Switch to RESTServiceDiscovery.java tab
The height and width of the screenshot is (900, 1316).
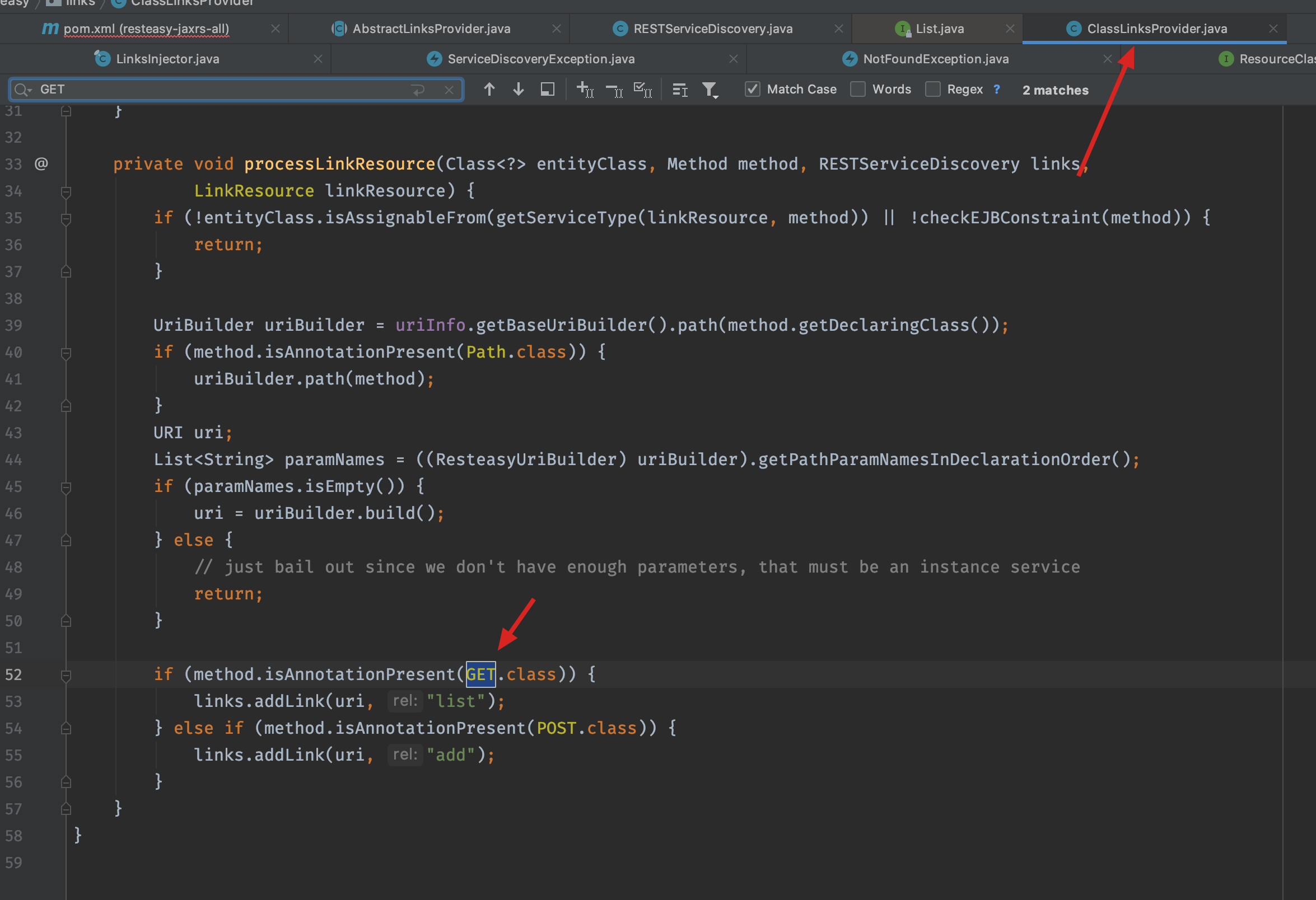click(x=712, y=29)
